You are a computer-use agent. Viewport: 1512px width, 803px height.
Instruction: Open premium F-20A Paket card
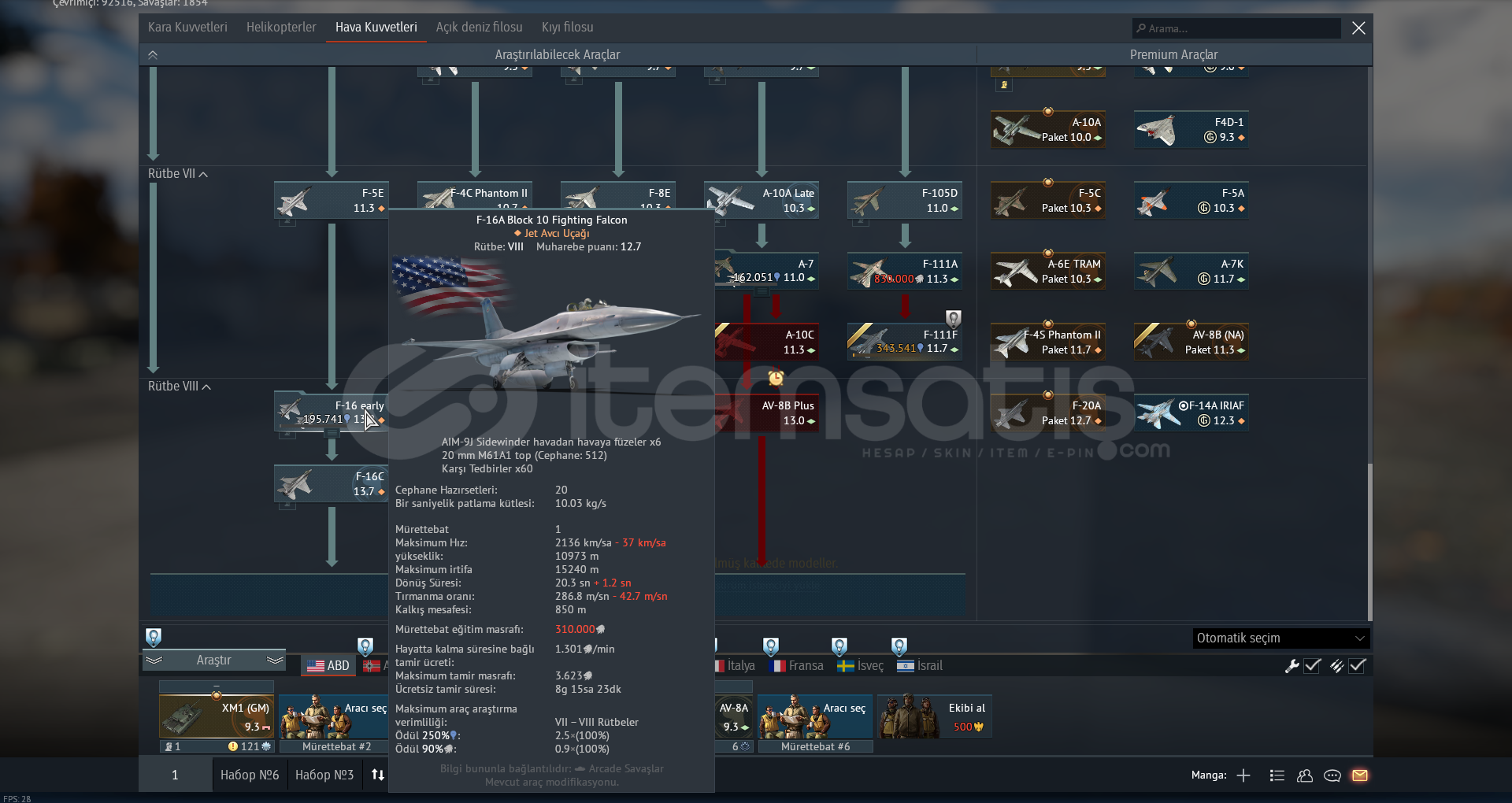(x=1048, y=413)
